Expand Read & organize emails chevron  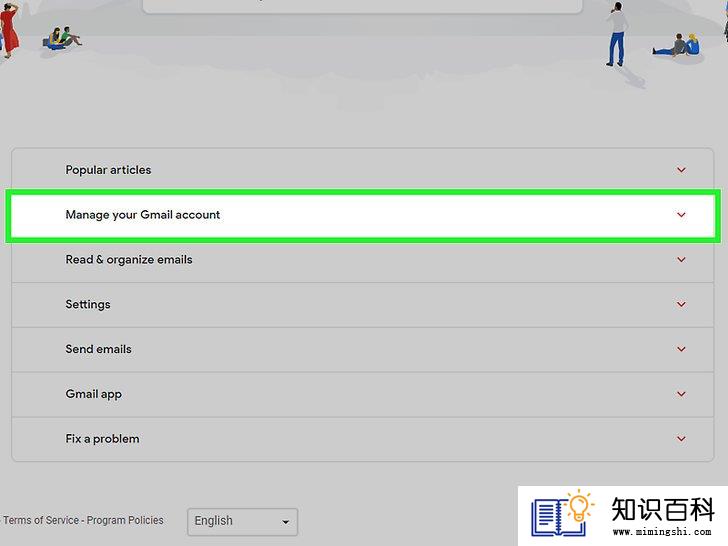click(x=681, y=260)
